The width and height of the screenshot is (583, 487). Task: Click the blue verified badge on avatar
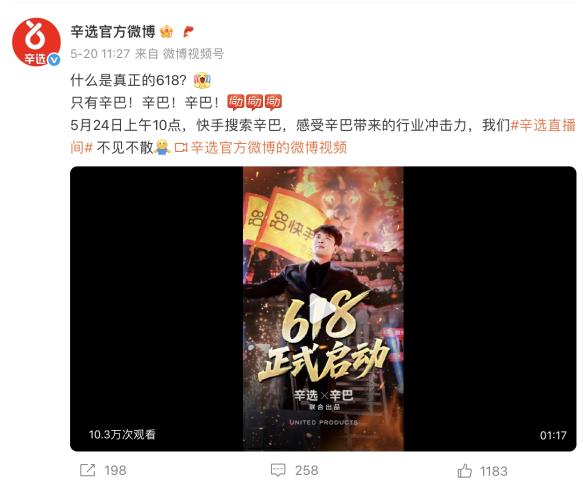pyautogui.click(x=55, y=60)
